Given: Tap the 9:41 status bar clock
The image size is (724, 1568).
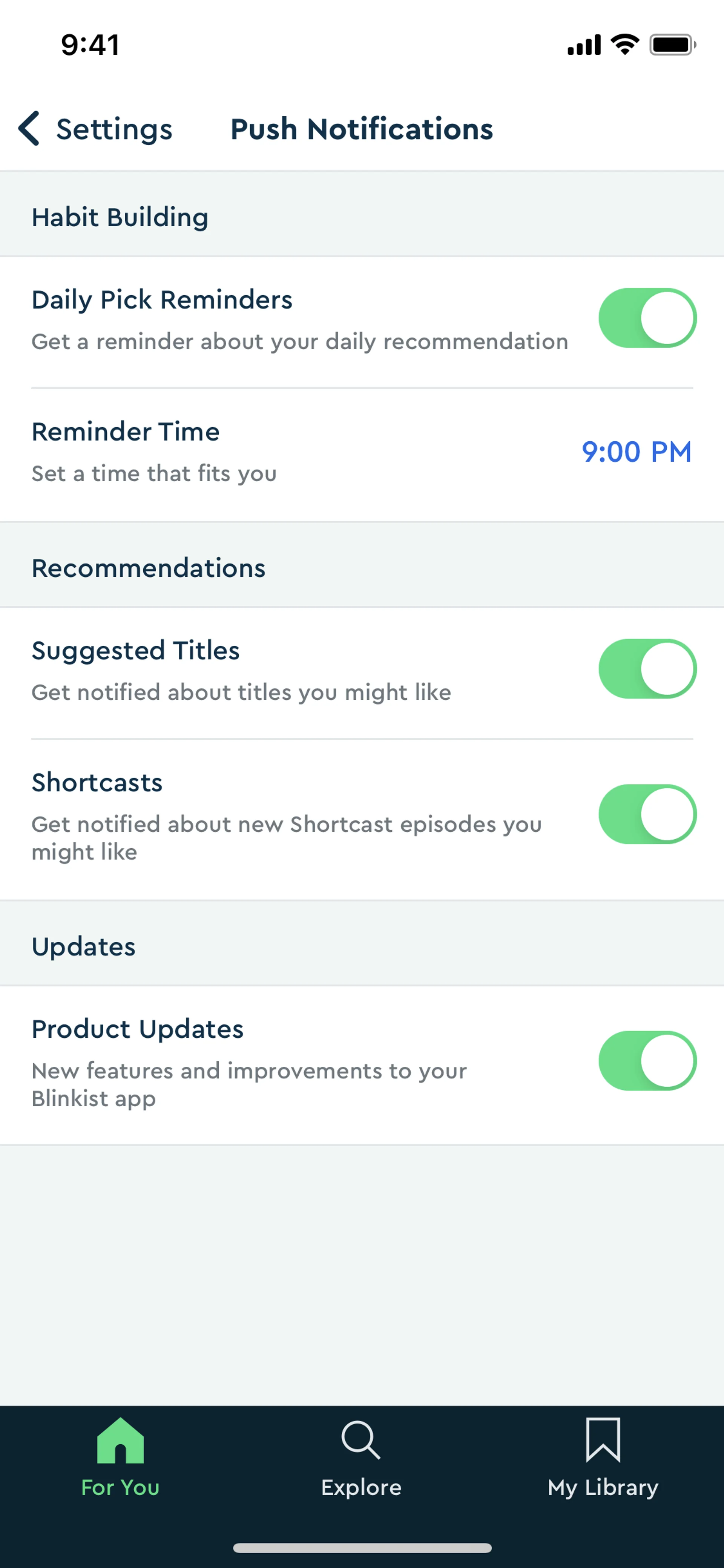Looking at the screenshot, I should (x=90, y=45).
